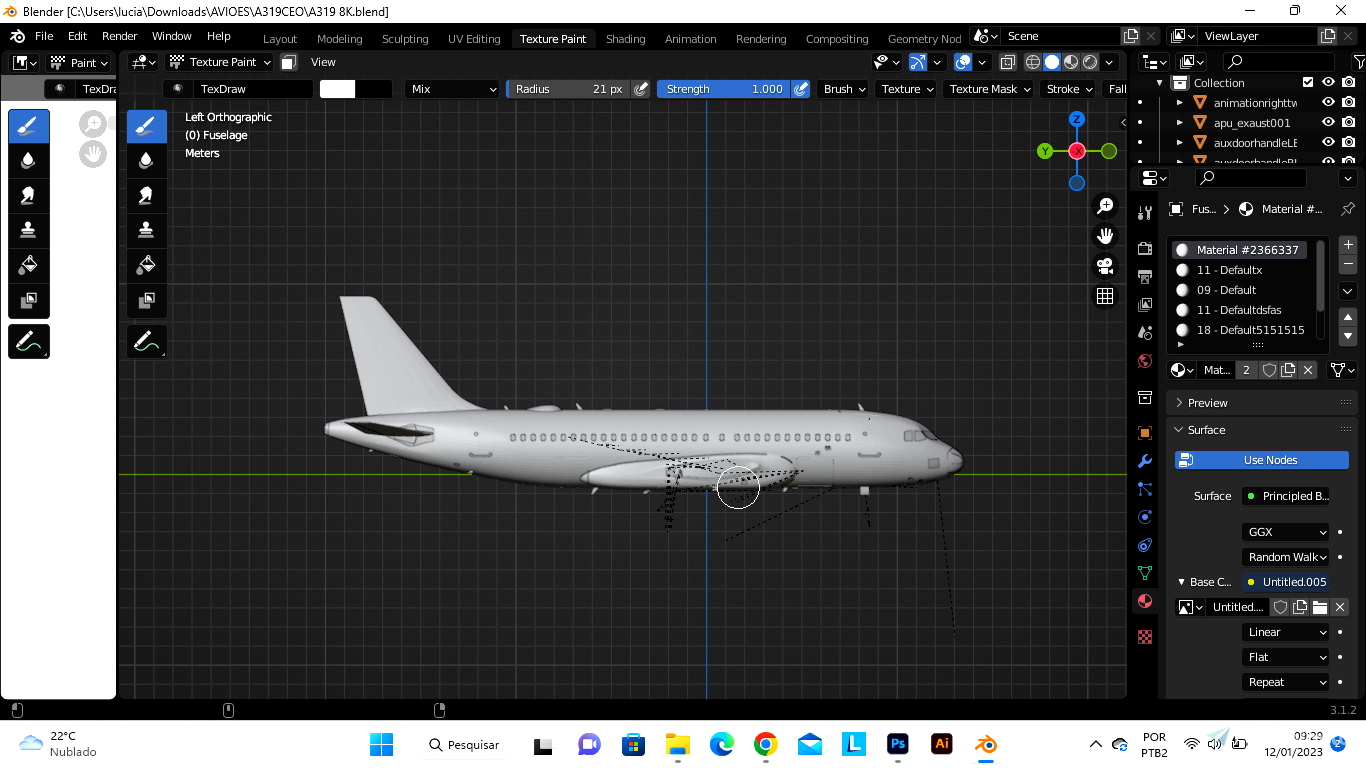1366x768 pixels.
Task: Uncheck the Collection exclude checkbox
Action: point(1308,83)
